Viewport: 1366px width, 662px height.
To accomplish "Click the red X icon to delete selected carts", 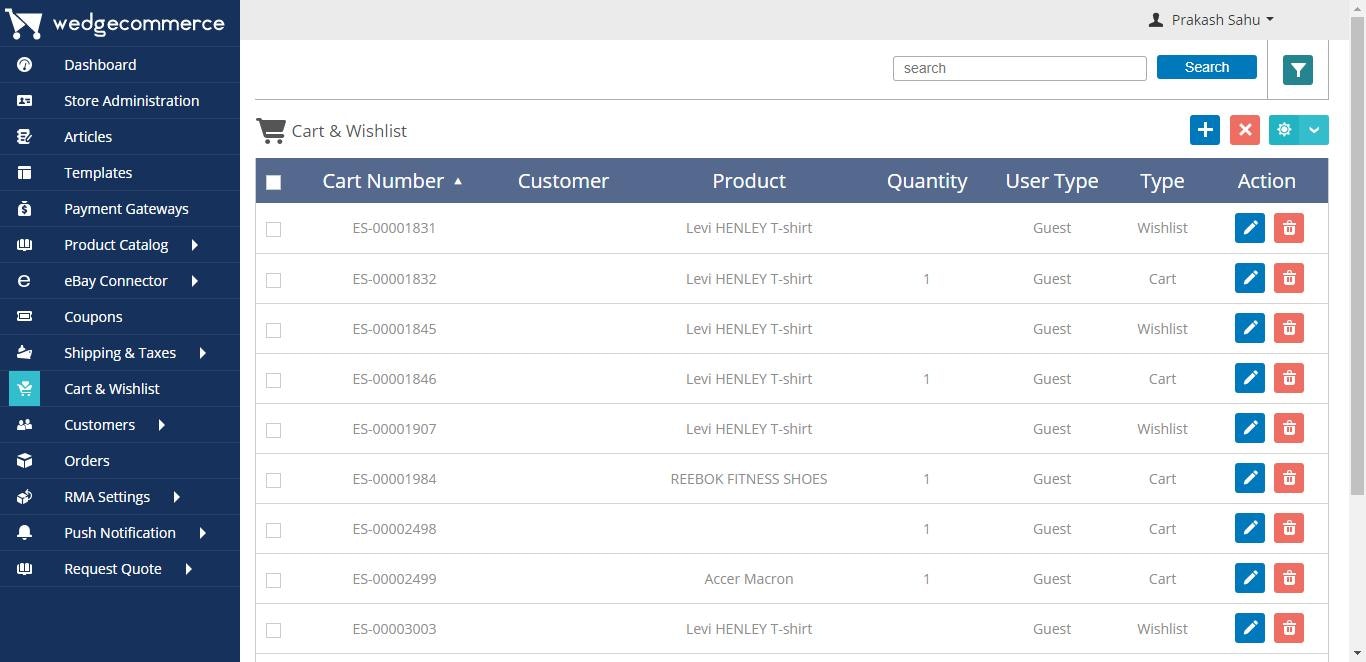I will pyautogui.click(x=1245, y=130).
